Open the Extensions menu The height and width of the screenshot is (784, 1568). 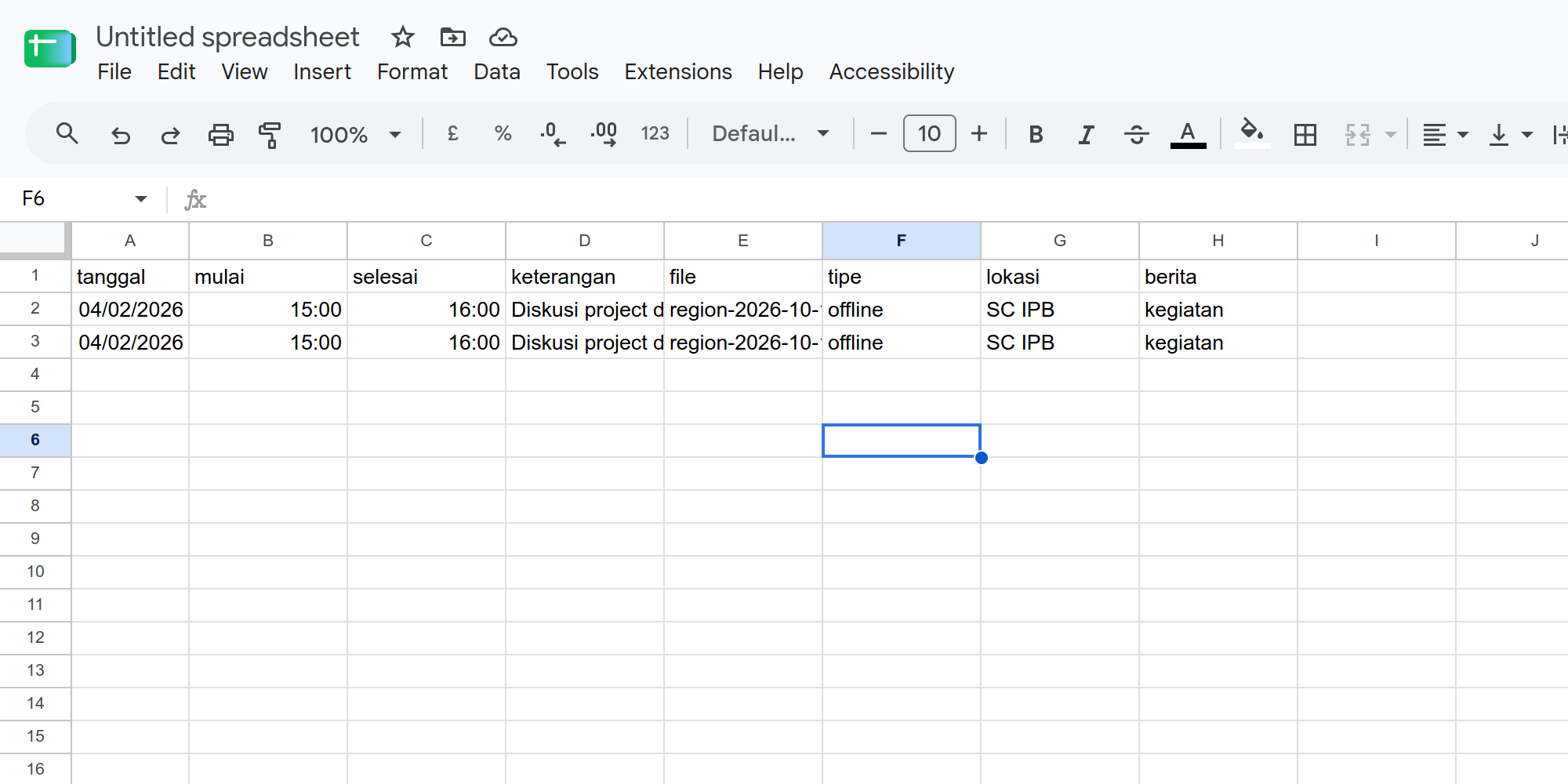678,72
